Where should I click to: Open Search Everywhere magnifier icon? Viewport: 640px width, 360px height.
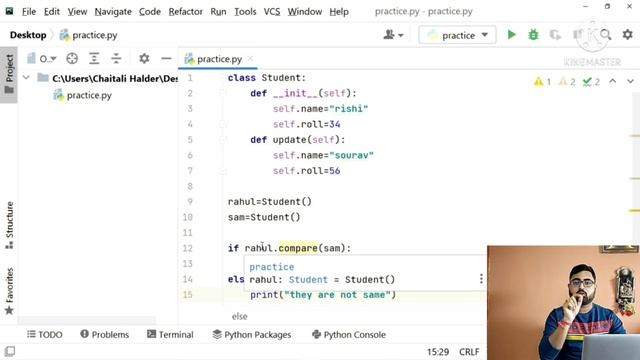click(606, 35)
